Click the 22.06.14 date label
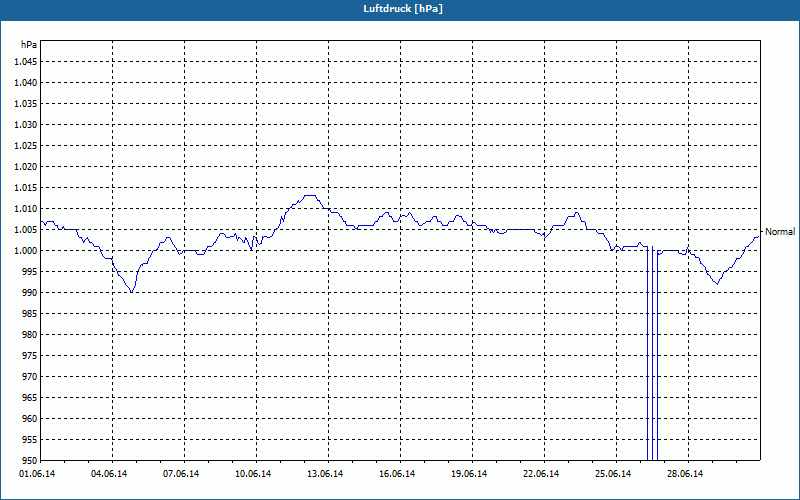 click(x=541, y=474)
